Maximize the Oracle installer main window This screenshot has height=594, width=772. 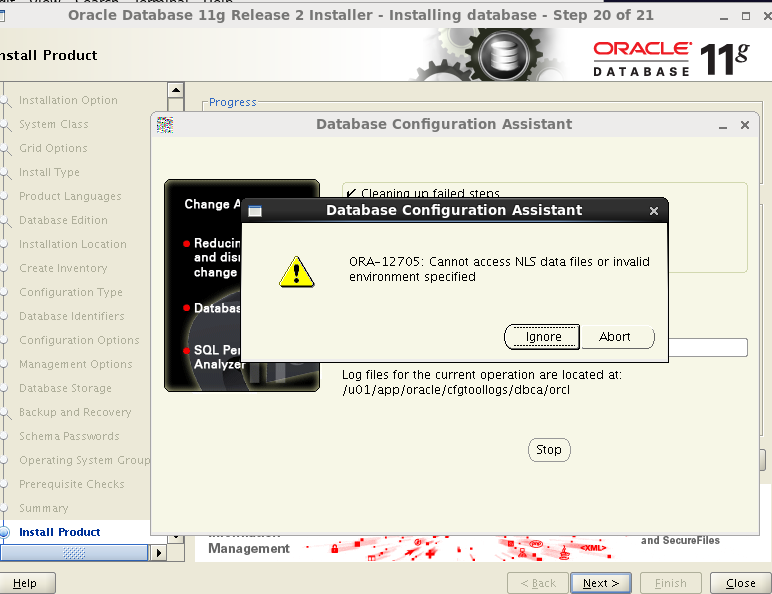click(x=746, y=16)
